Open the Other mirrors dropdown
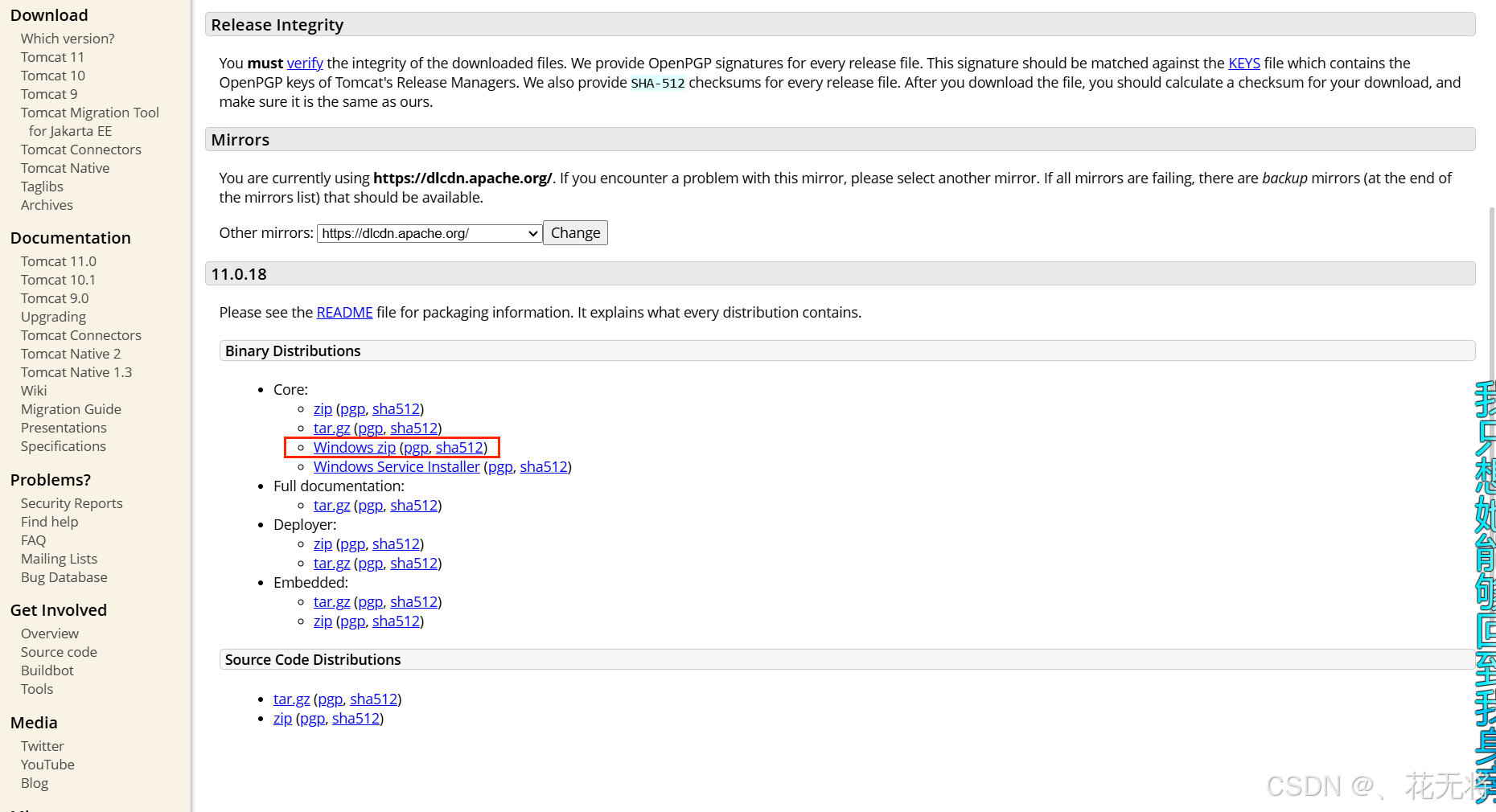 pos(429,233)
